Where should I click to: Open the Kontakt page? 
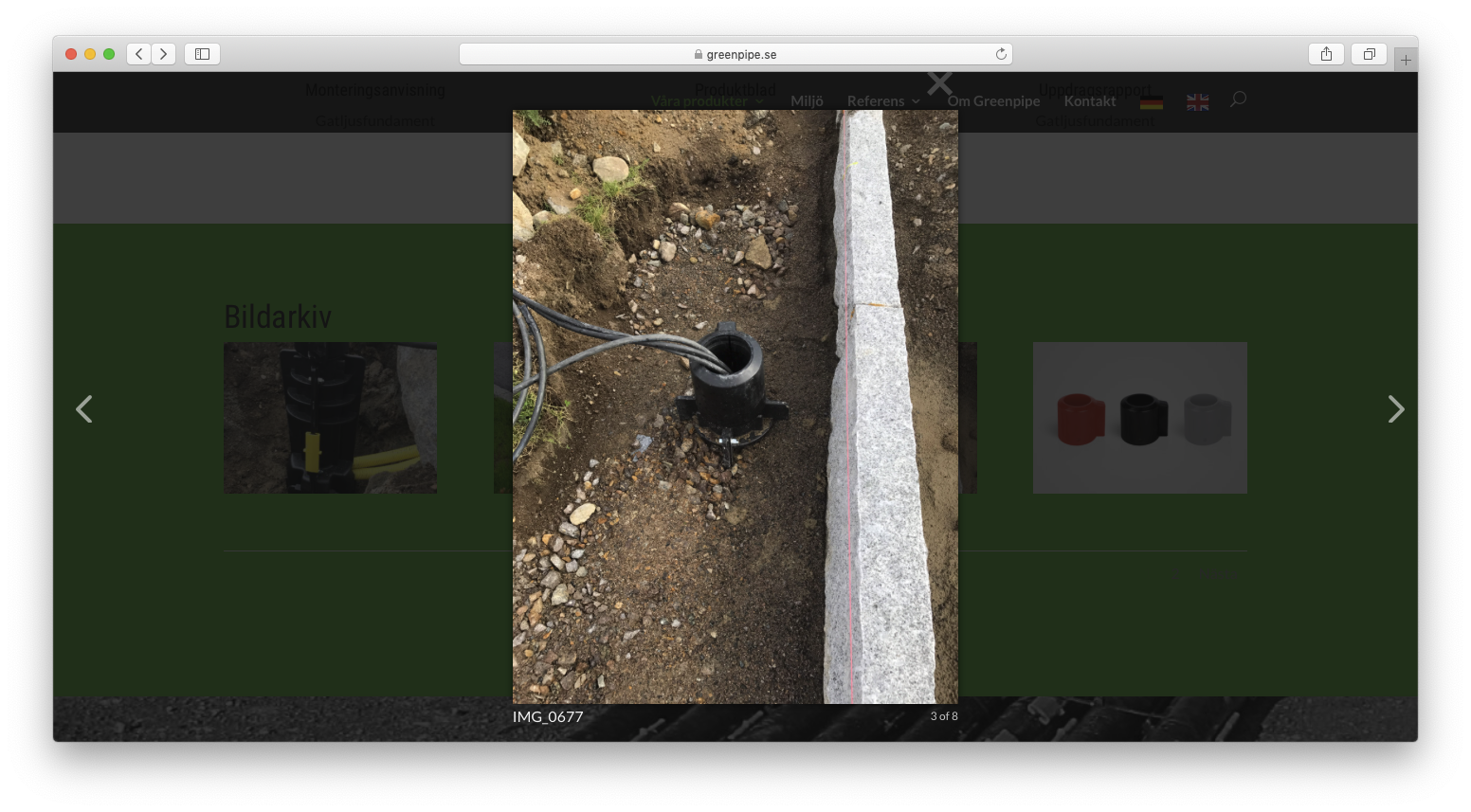1090,101
